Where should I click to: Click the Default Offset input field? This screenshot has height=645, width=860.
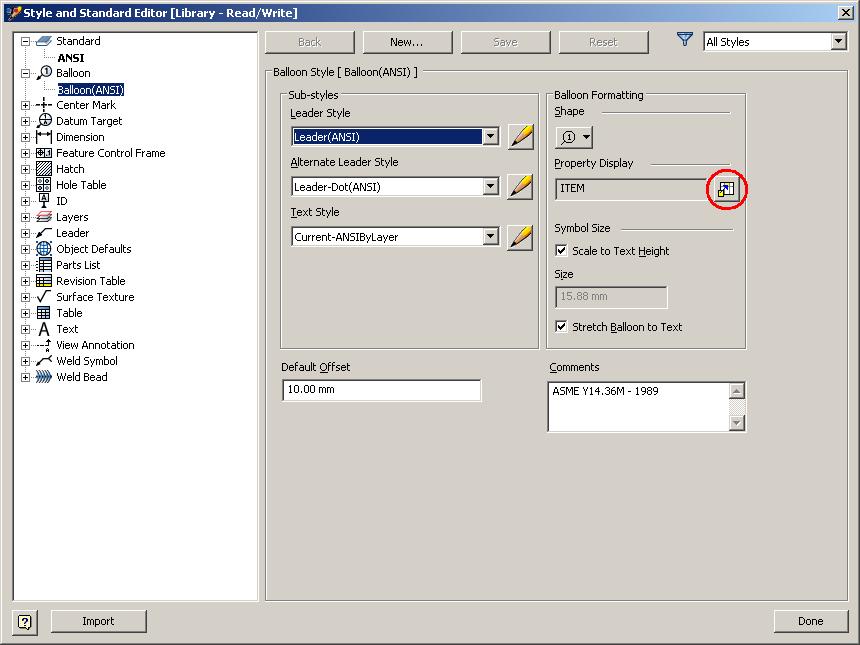(x=381, y=390)
